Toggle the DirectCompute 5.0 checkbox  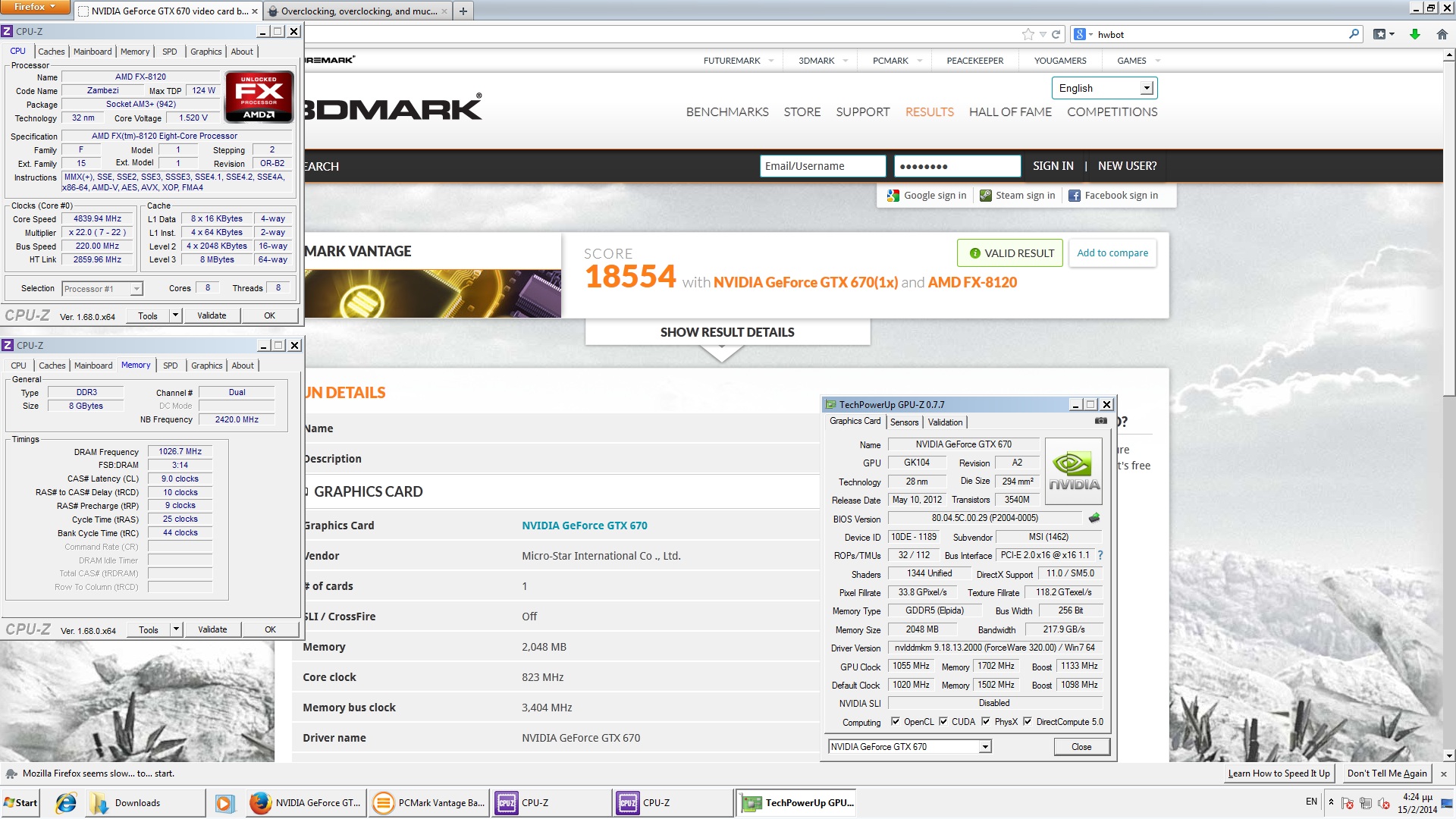1028,722
